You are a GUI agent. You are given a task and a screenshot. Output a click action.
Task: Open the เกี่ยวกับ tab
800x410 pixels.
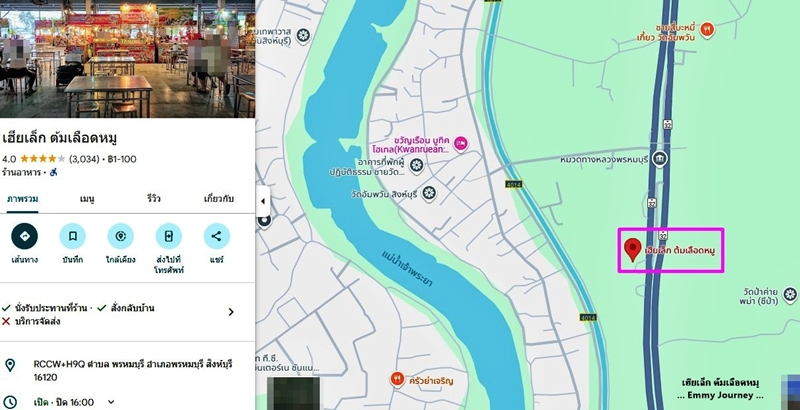219,199
